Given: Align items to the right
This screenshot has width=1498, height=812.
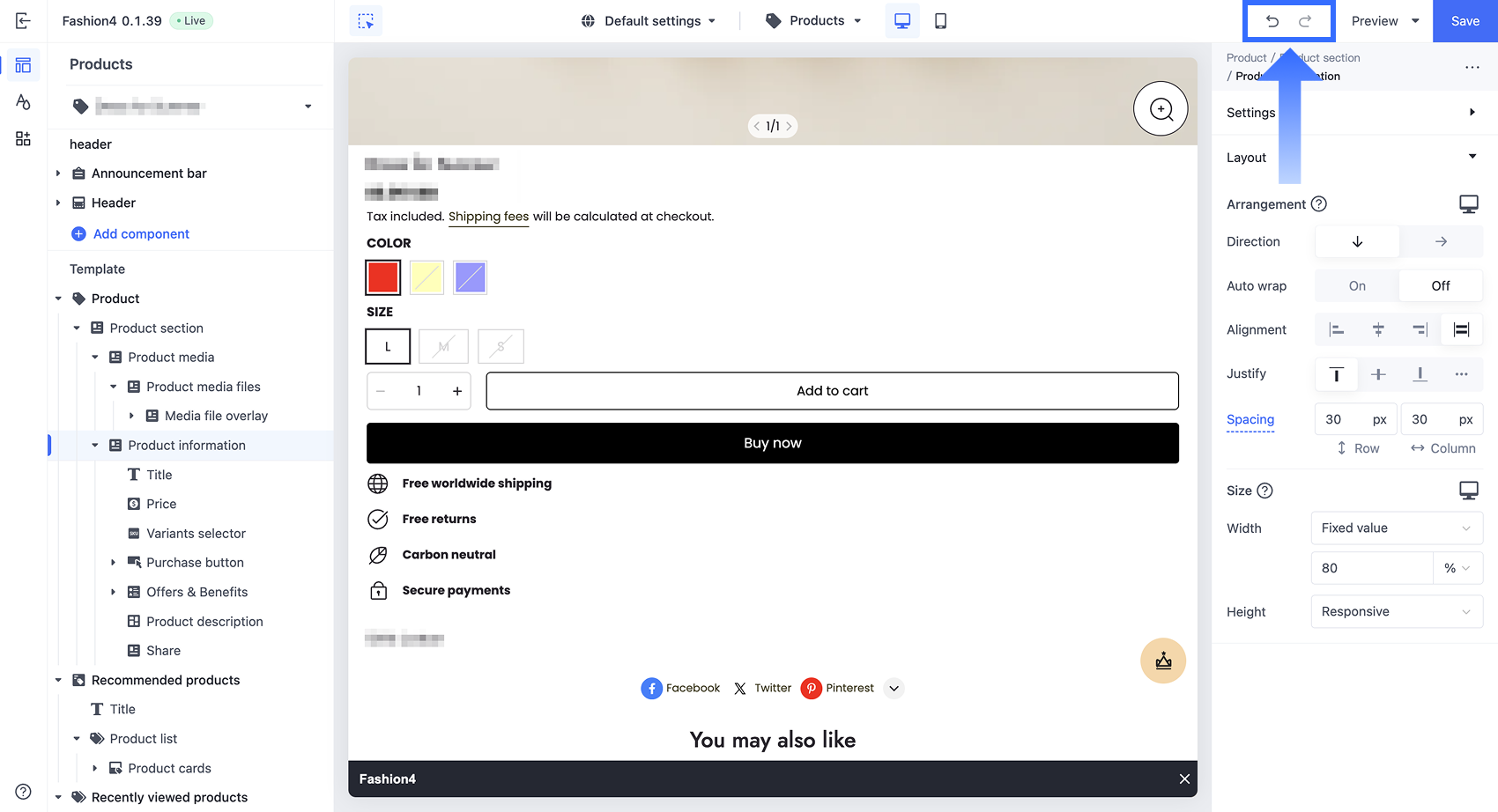Looking at the screenshot, I should [x=1420, y=329].
